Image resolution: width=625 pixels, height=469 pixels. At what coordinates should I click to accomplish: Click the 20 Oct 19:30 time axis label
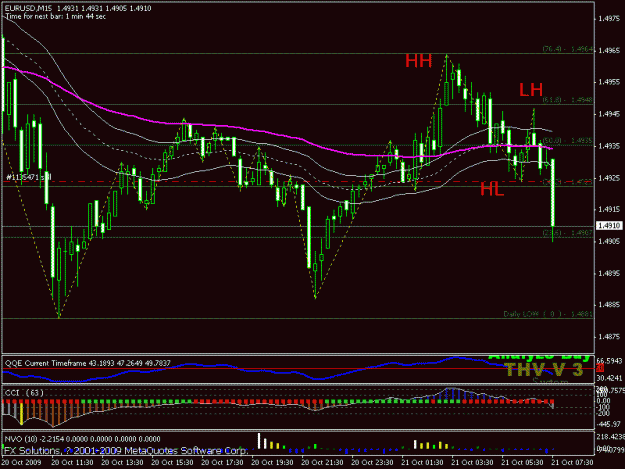click(x=272, y=463)
